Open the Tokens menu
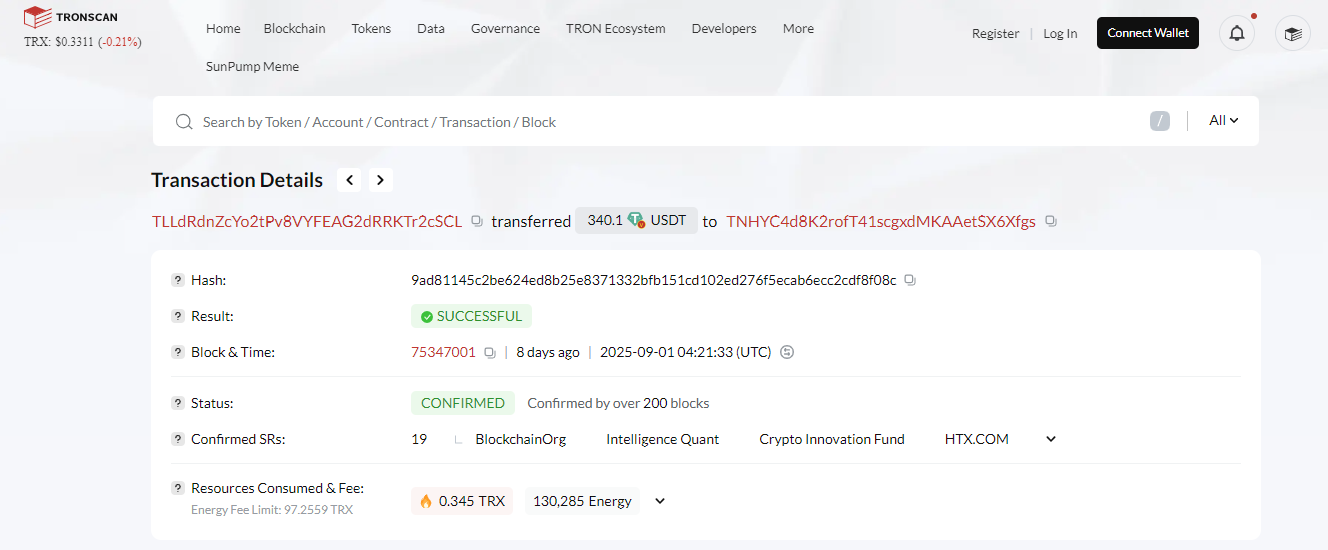 pyautogui.click(x=371, y=28)
